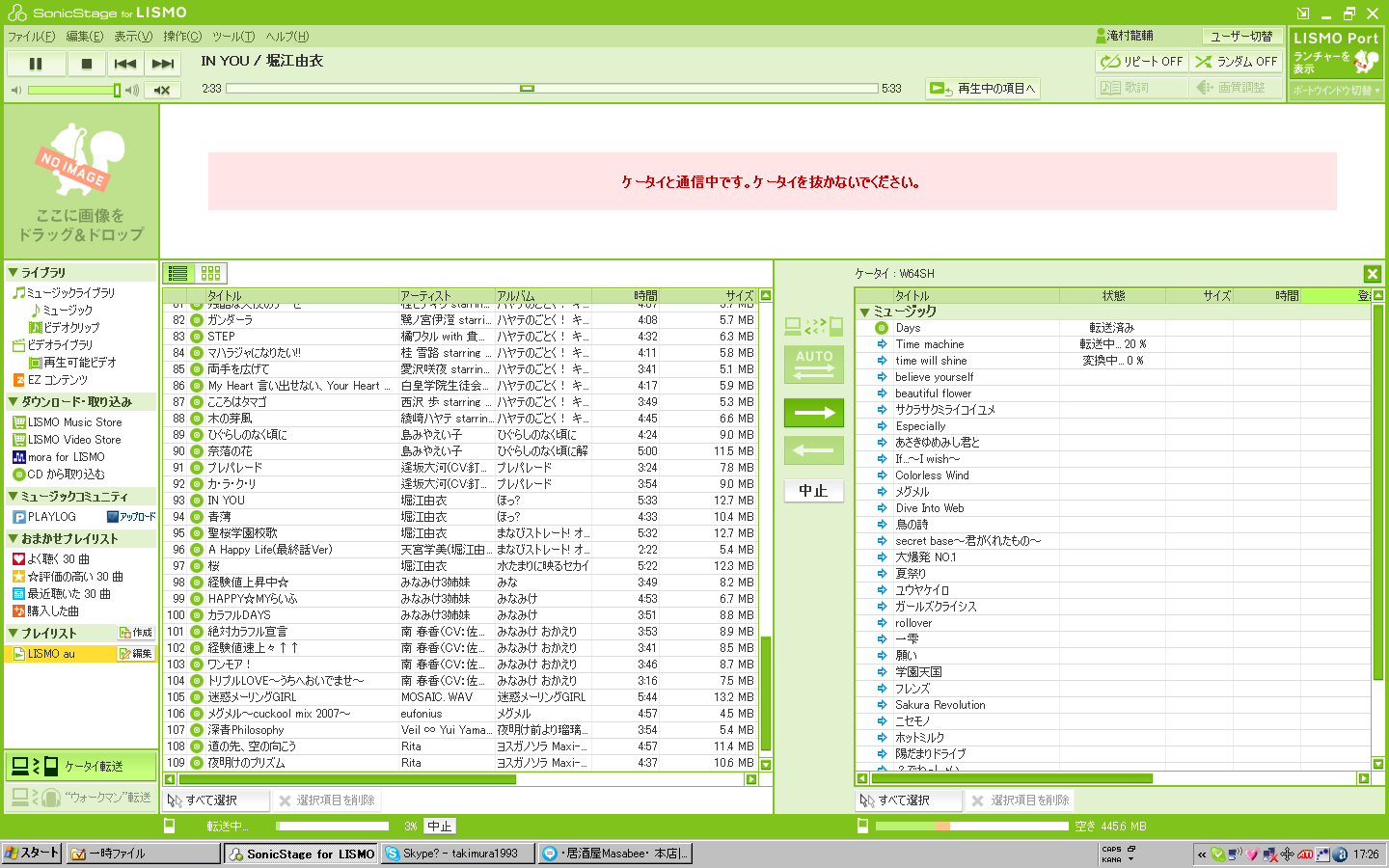Collapse the ミュージックコミュニティ section

13,497
